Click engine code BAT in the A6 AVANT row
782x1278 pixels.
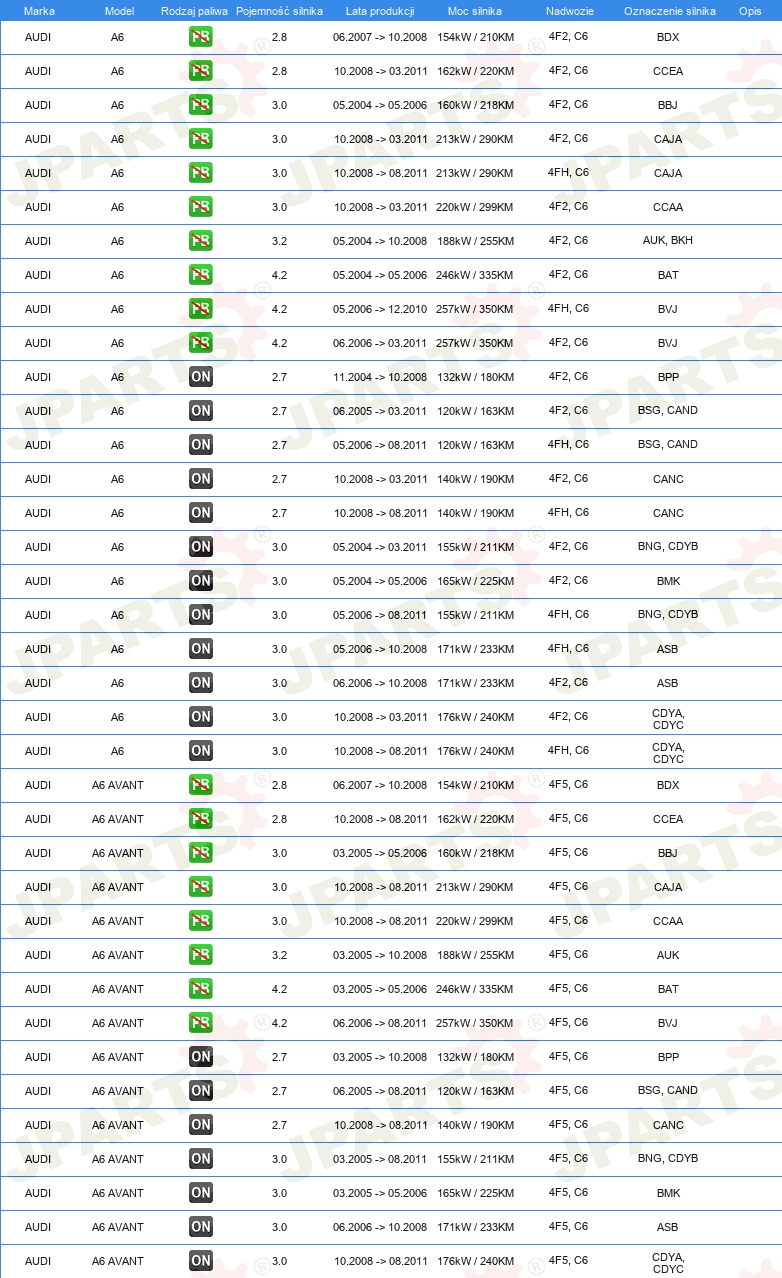point(668,989)
